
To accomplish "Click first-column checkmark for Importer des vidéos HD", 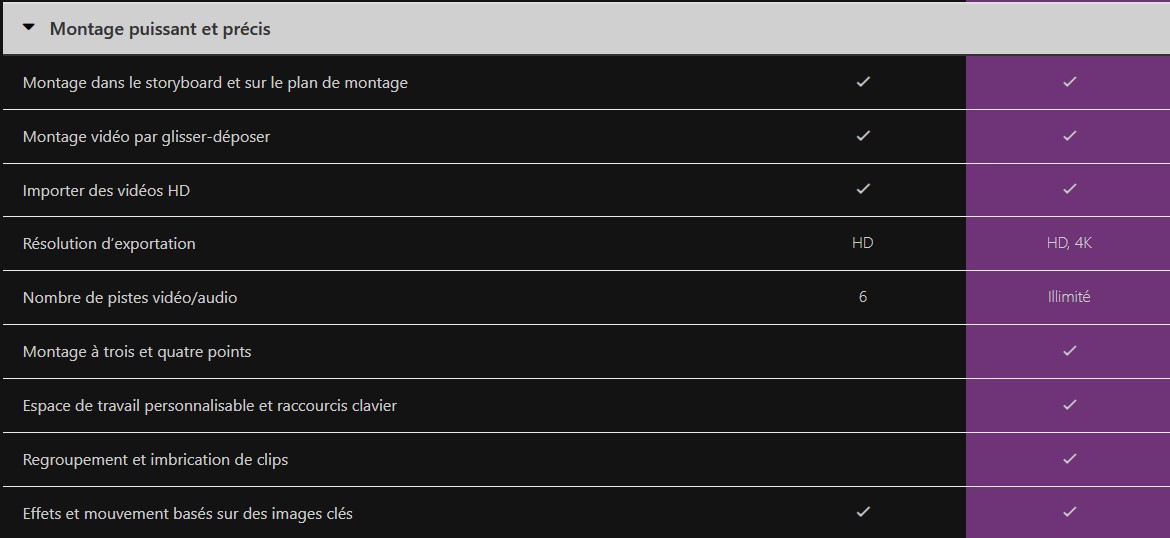I will [x=863, y=189].
